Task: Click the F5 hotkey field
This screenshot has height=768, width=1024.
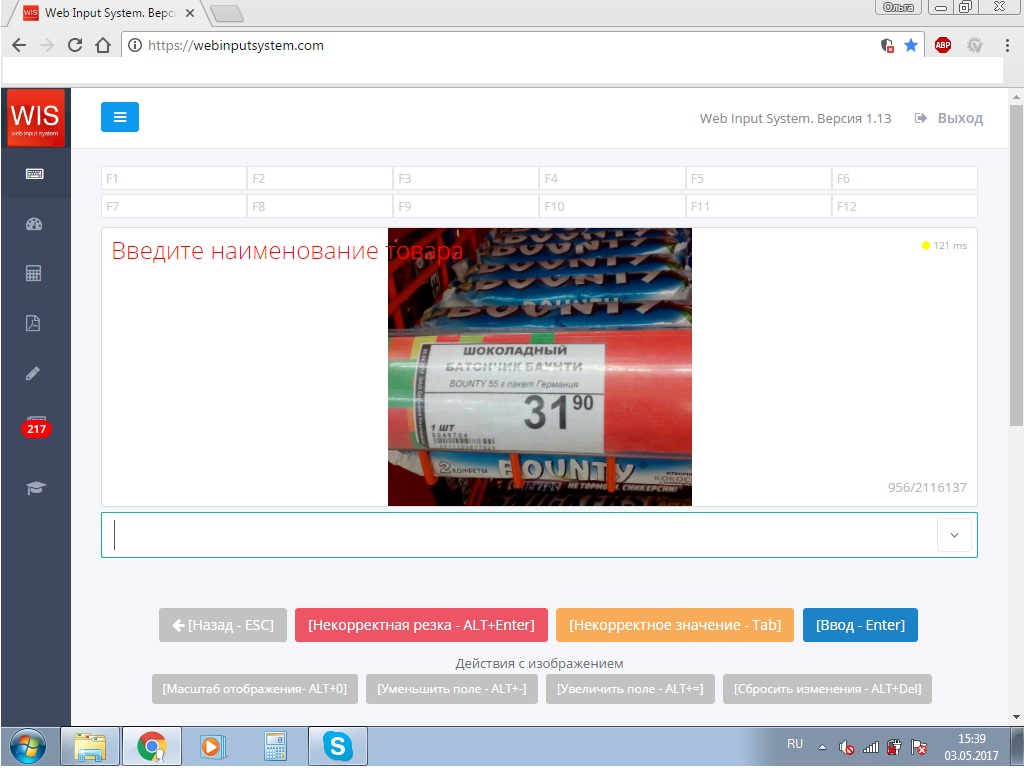Action: point(759,178)
